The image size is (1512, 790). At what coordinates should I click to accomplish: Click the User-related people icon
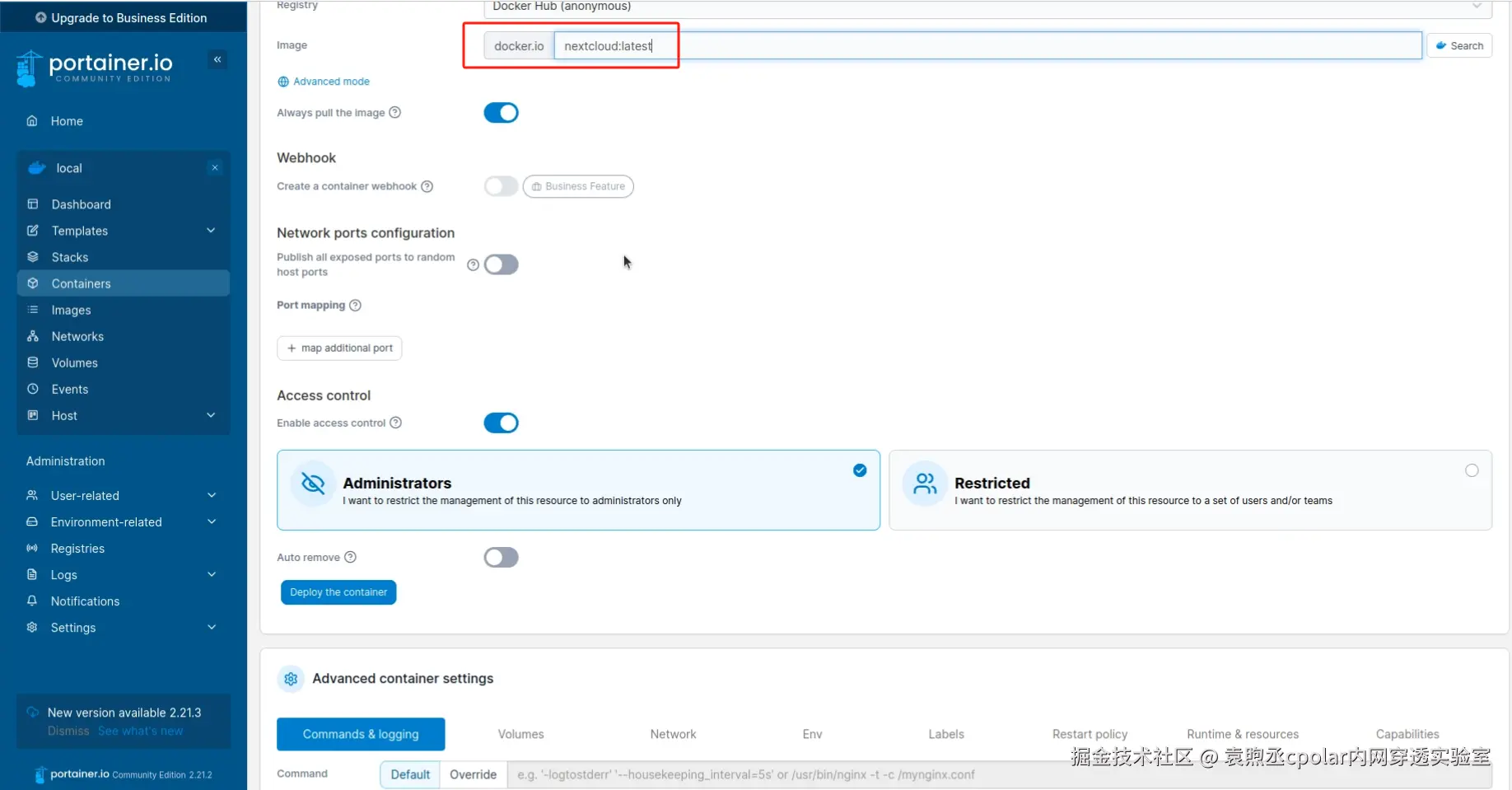32,495
